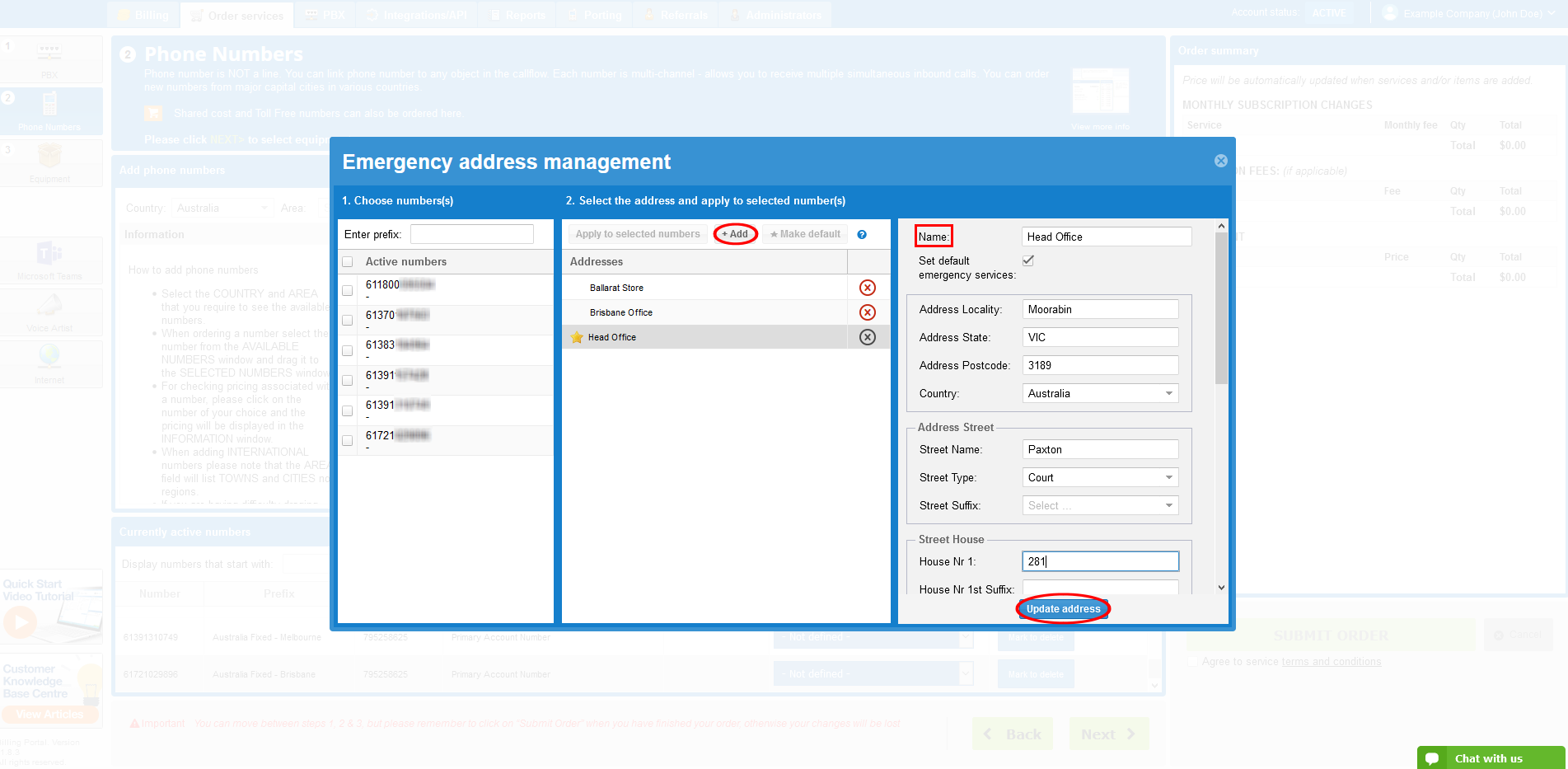Open the Street Suffix Select dropdown
This screenshot has height=769, width=1568.
[1100, 506]
